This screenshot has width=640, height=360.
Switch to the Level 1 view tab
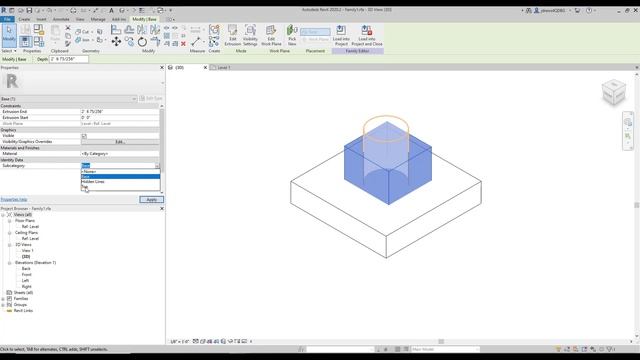tap(224, 68)
